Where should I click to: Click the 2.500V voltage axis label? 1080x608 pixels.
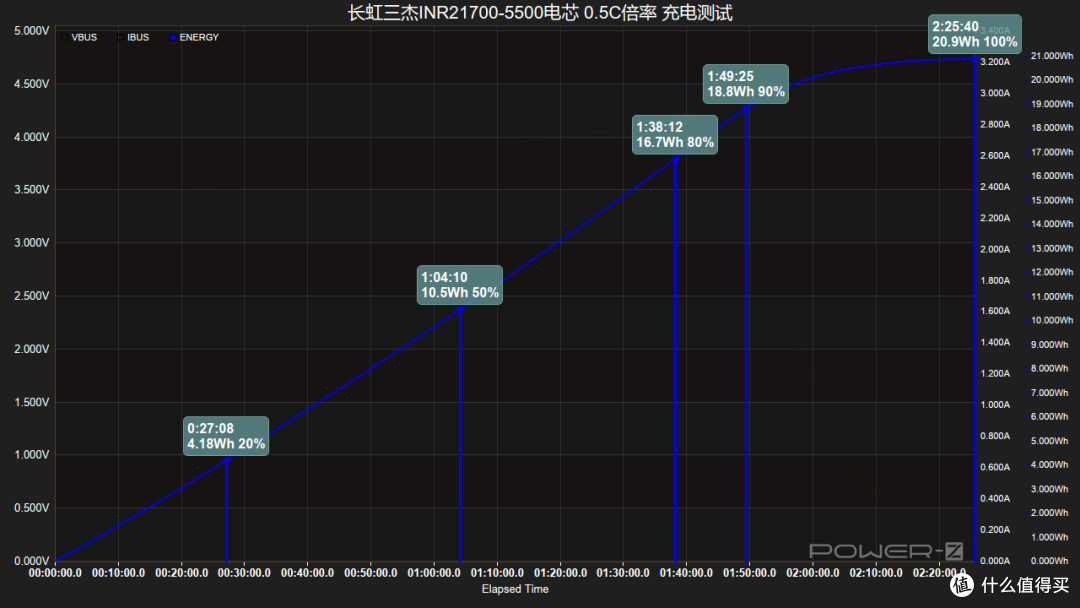point(32,295)
